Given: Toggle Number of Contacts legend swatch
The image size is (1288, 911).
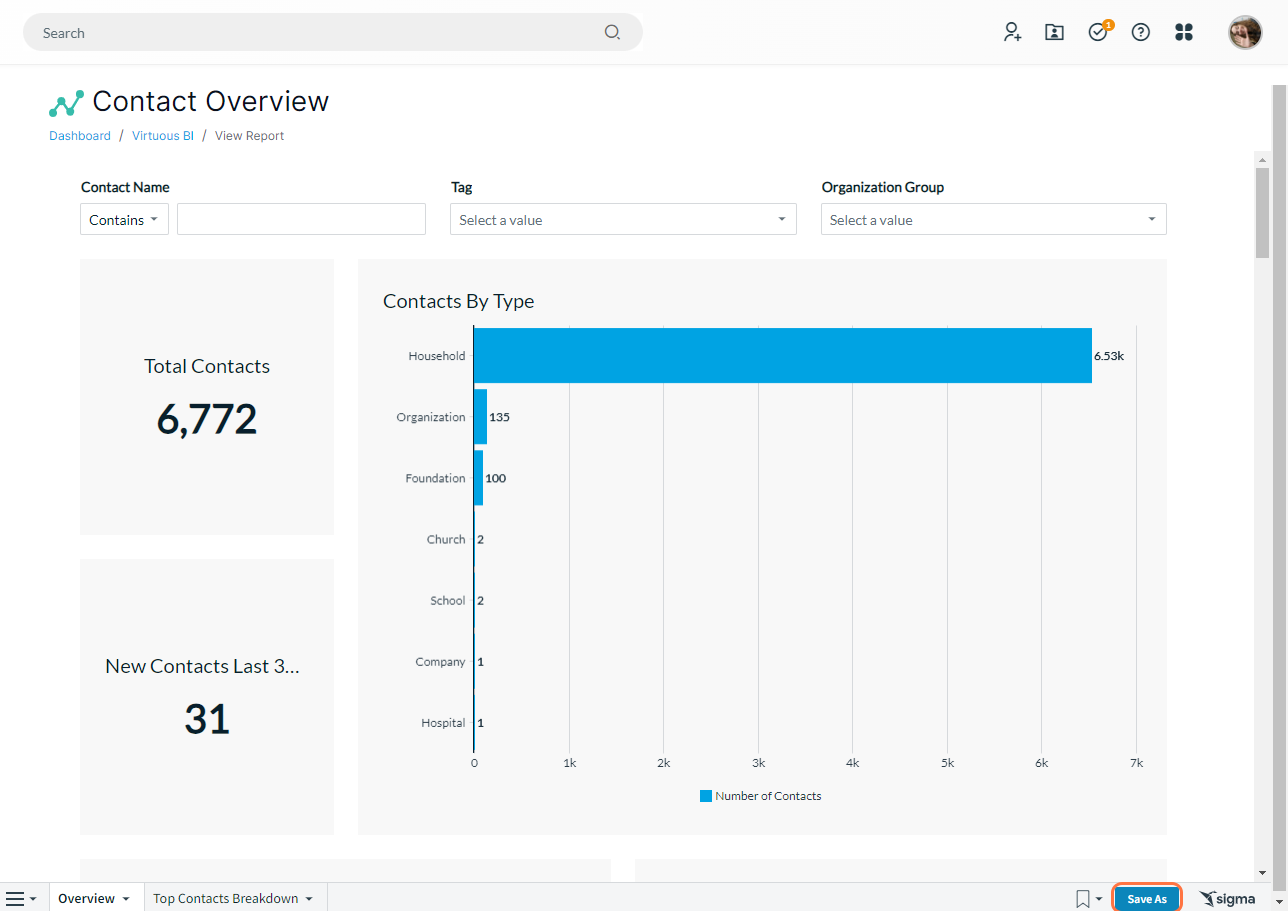Looking at the screenshot, I should coord(706,796).
